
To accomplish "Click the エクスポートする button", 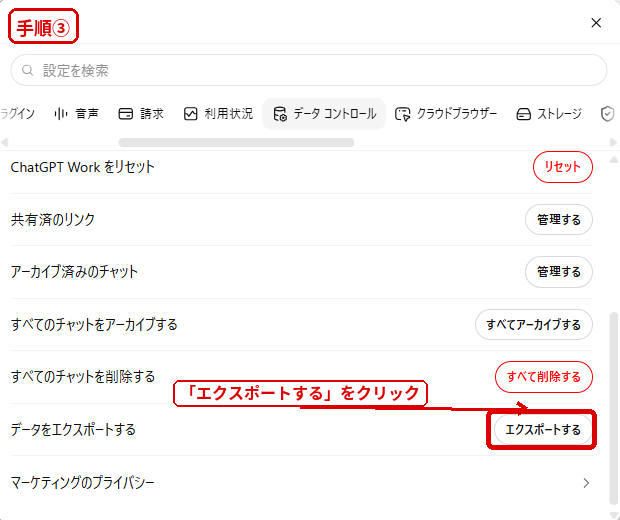I will 543,429.
